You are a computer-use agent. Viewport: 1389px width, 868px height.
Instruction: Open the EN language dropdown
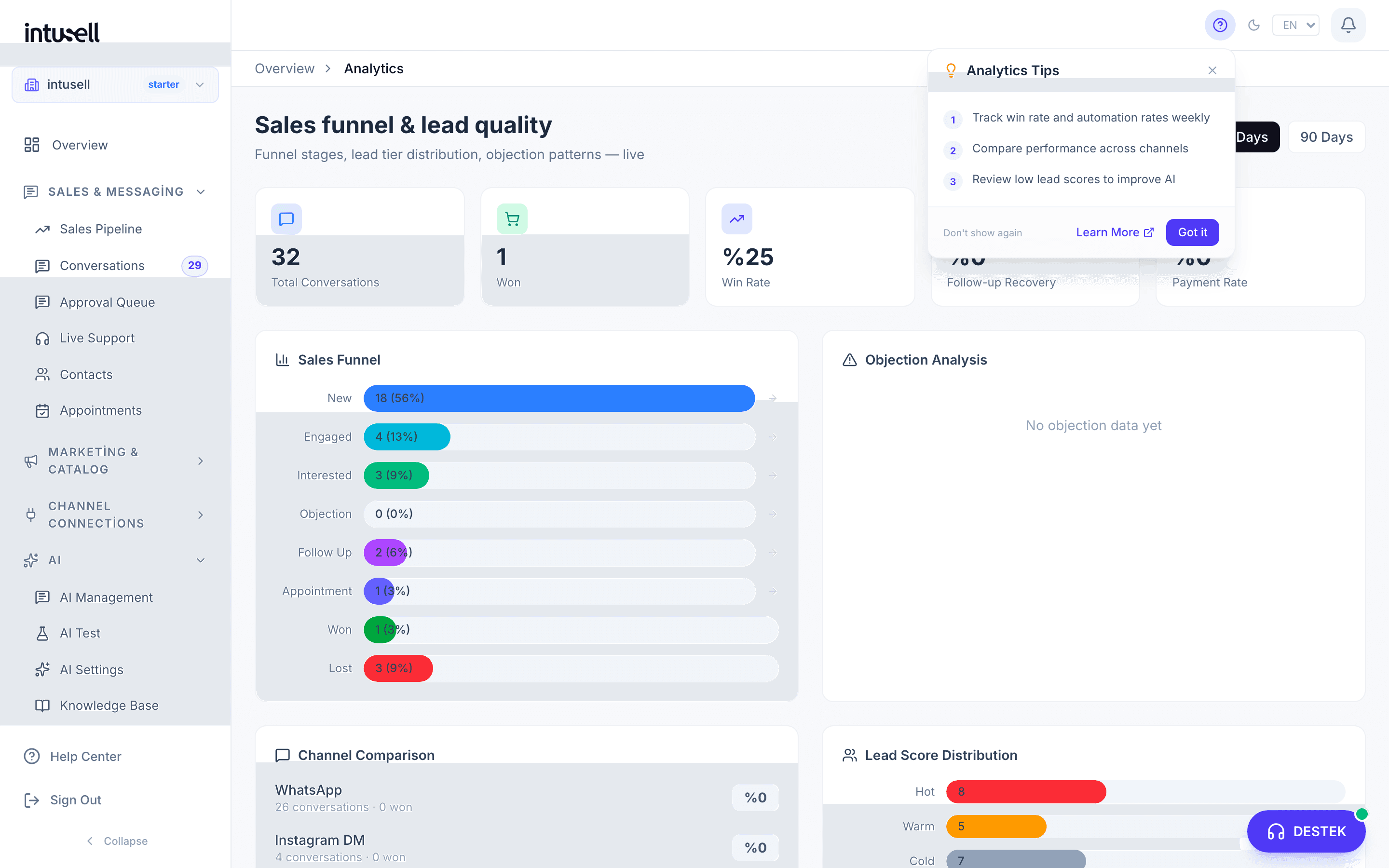click(x=1296, y=25)
